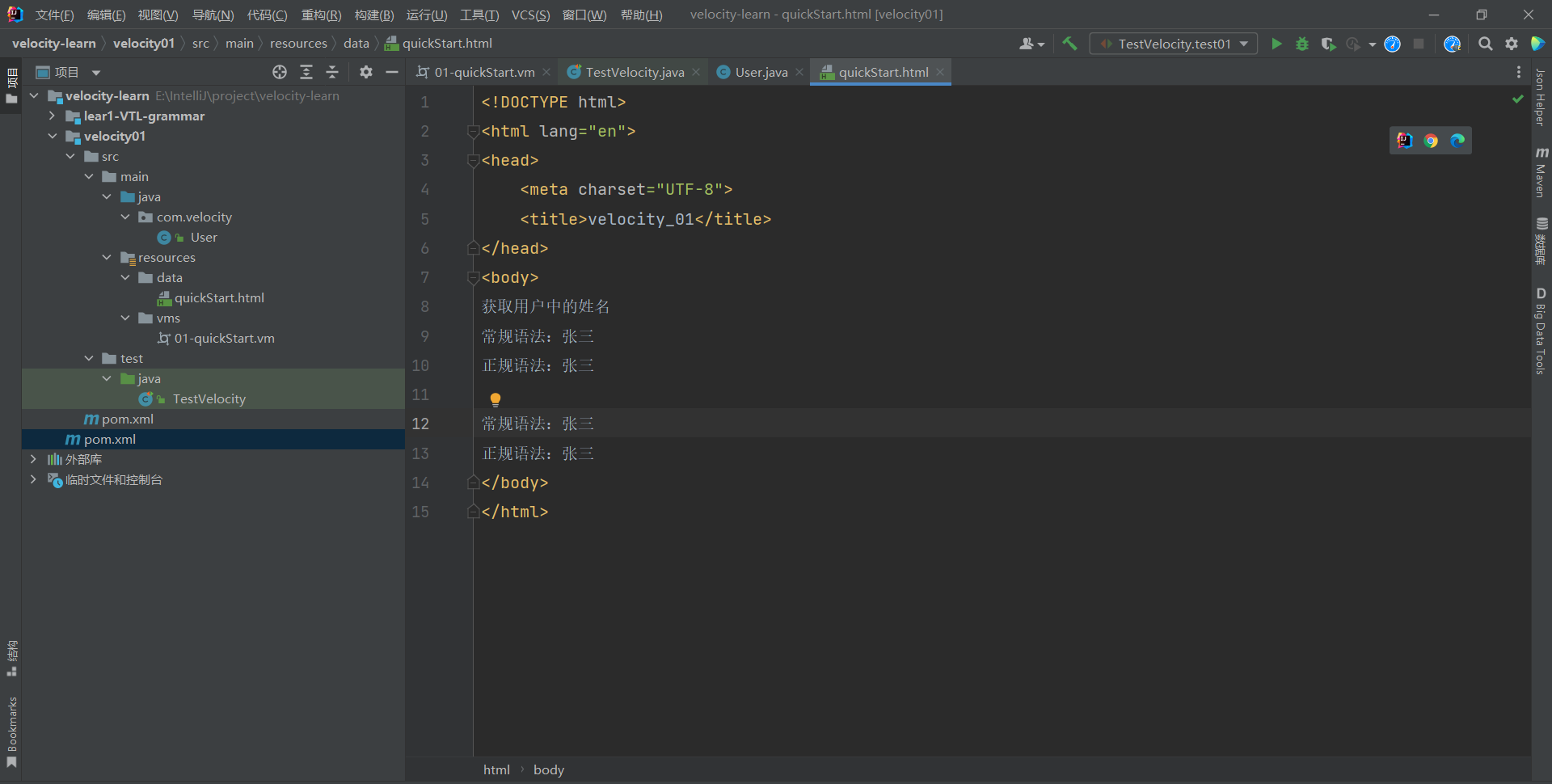Image resolution: width=1552 pixels, height=784 pixels.
Task: Open project view mode dropdown arrow
Action: pos(96,73)
